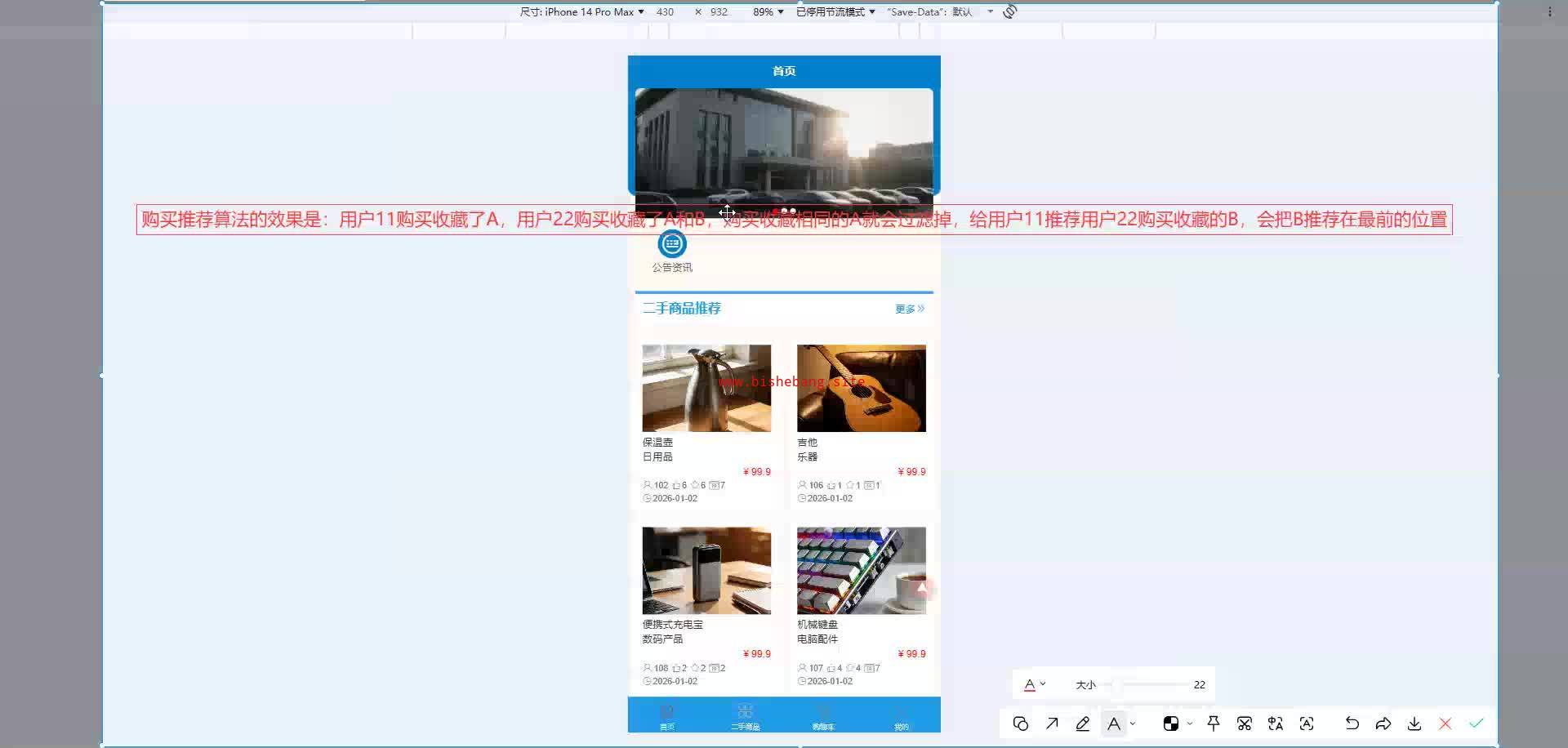Open the text color dropdown
The height and width of the screenshot is (748, 1568).
click(1035, 684)
